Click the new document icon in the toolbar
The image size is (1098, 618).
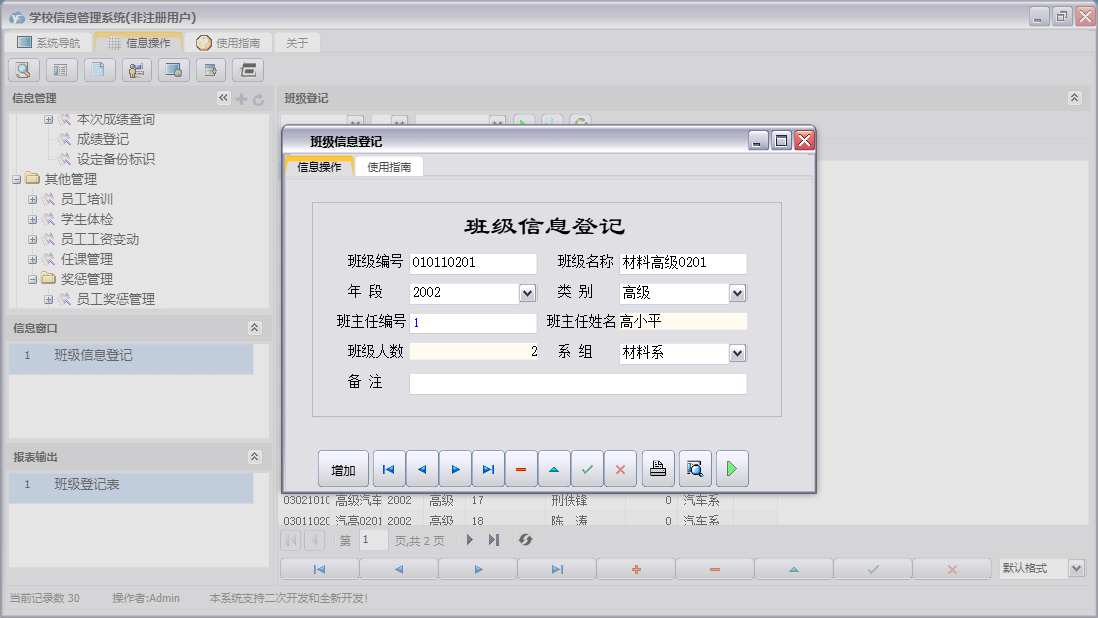(x=98, y=70)
